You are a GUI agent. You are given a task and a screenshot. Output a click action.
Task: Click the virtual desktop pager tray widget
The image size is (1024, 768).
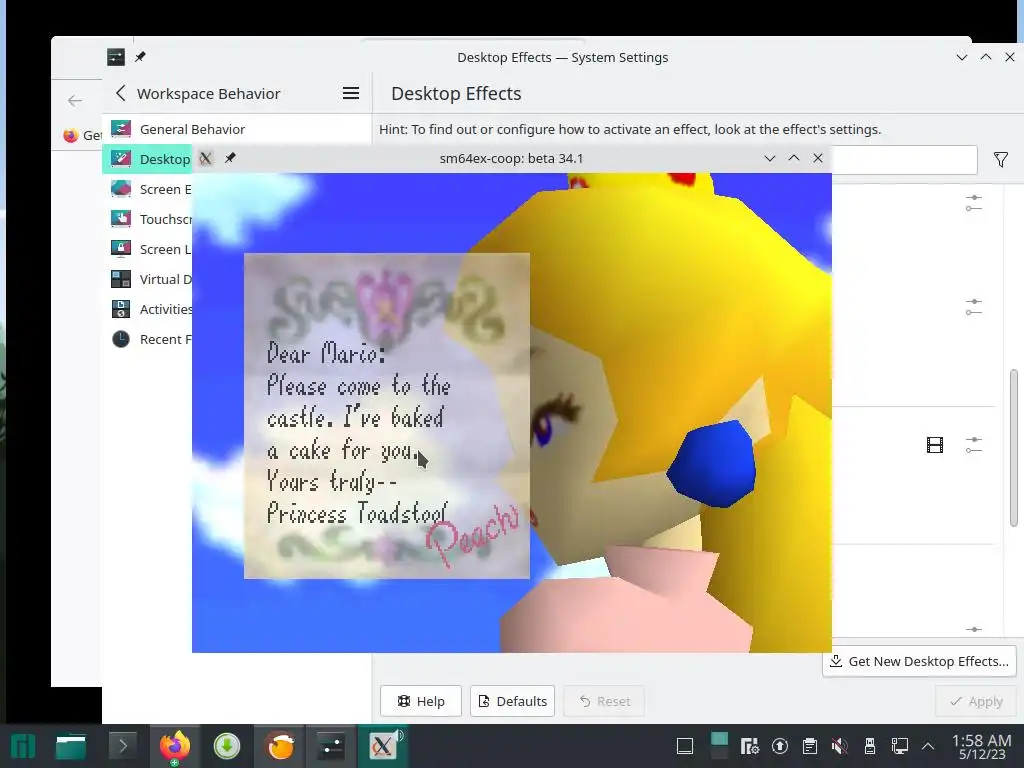tap(719, 746)
